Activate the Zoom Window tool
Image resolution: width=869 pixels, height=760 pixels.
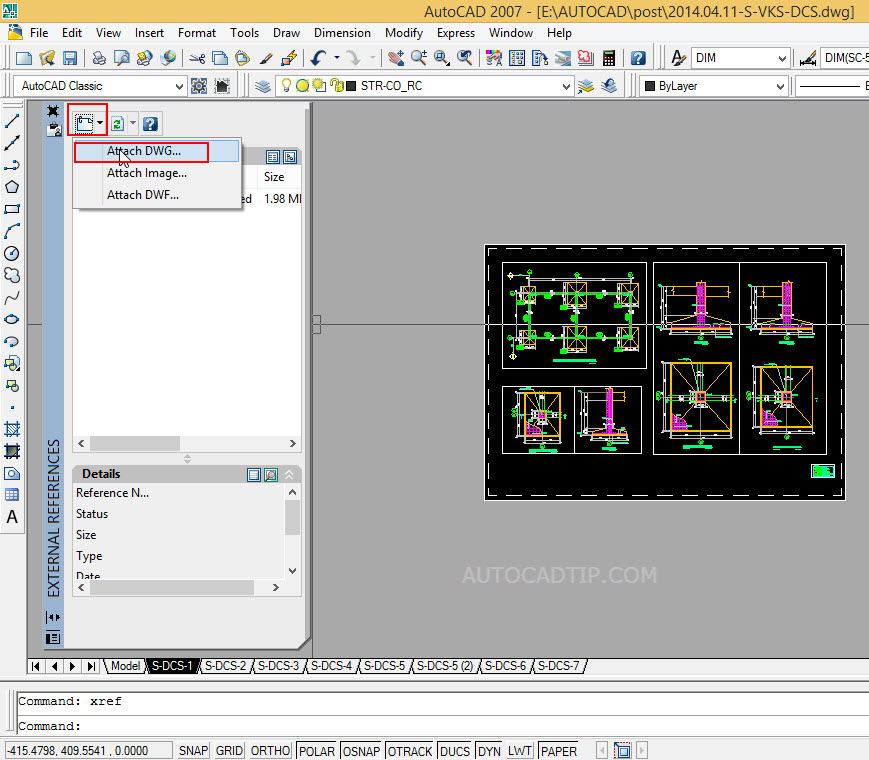tap(440, 58)
